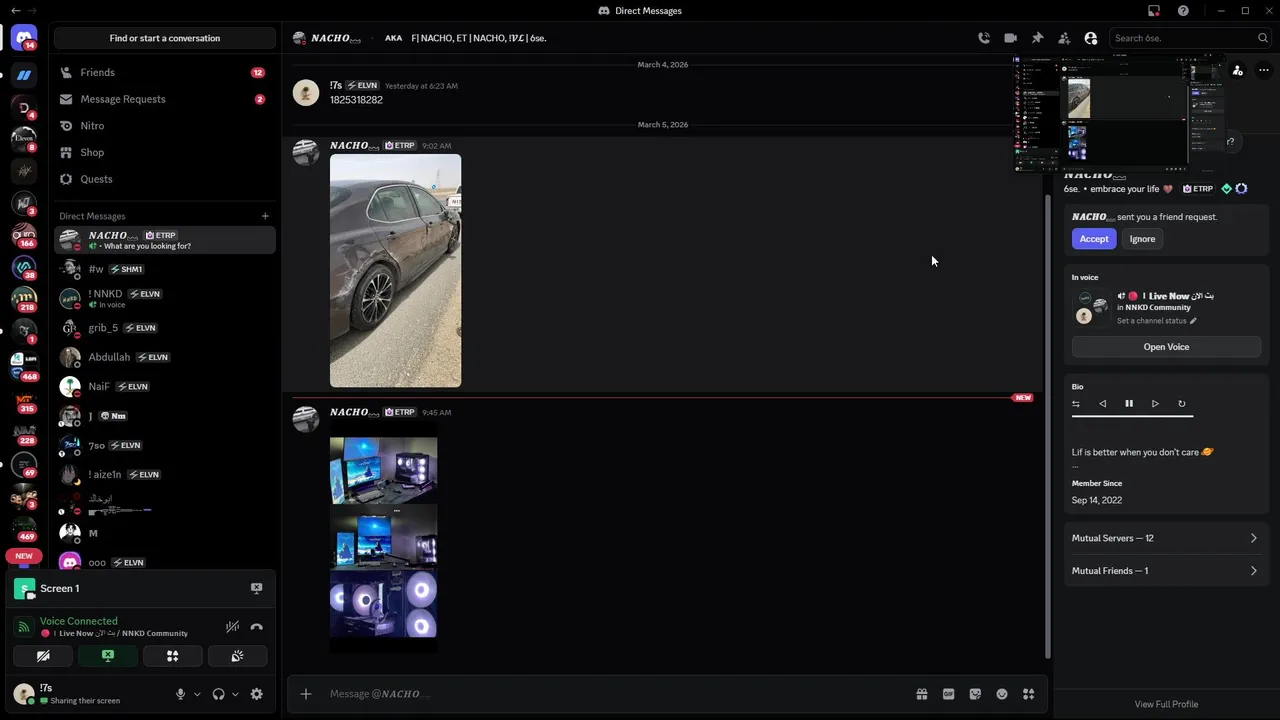
Task: Open the Nitro page
Action: click(x=165, y=126)
